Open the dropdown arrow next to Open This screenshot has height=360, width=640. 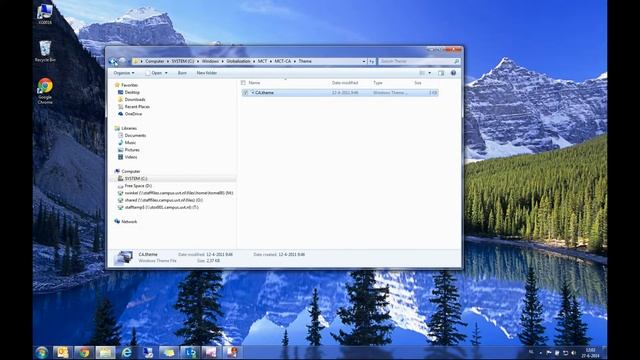coord(166,73)
